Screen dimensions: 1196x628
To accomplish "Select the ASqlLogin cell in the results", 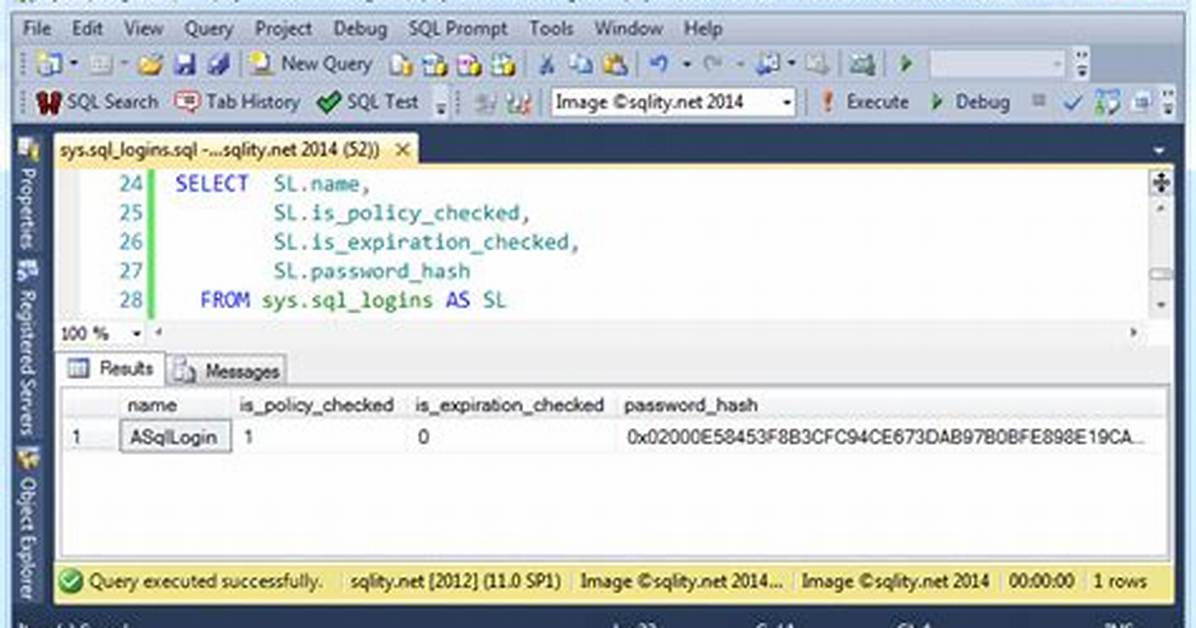I will click(175, 437).
